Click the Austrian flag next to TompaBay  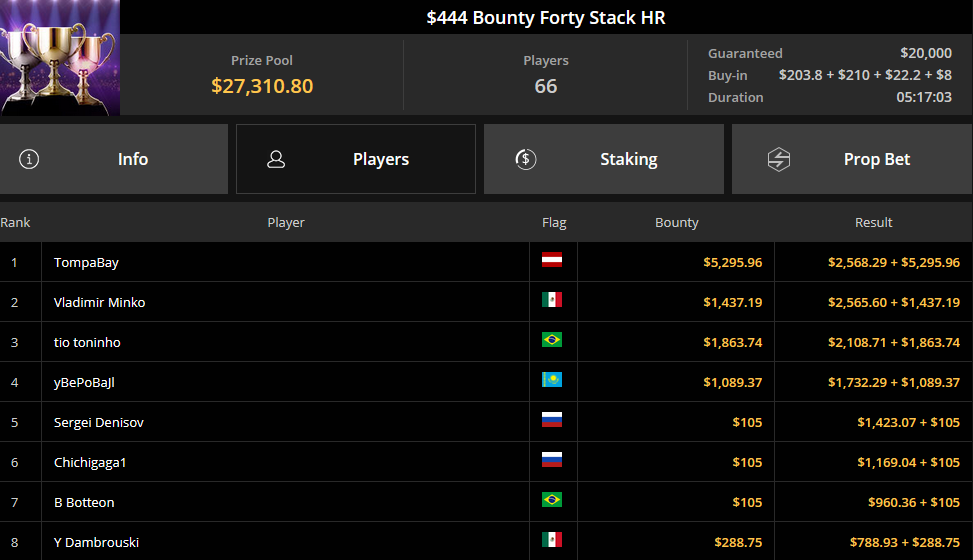pyautogui.click(x=552, y=260)
